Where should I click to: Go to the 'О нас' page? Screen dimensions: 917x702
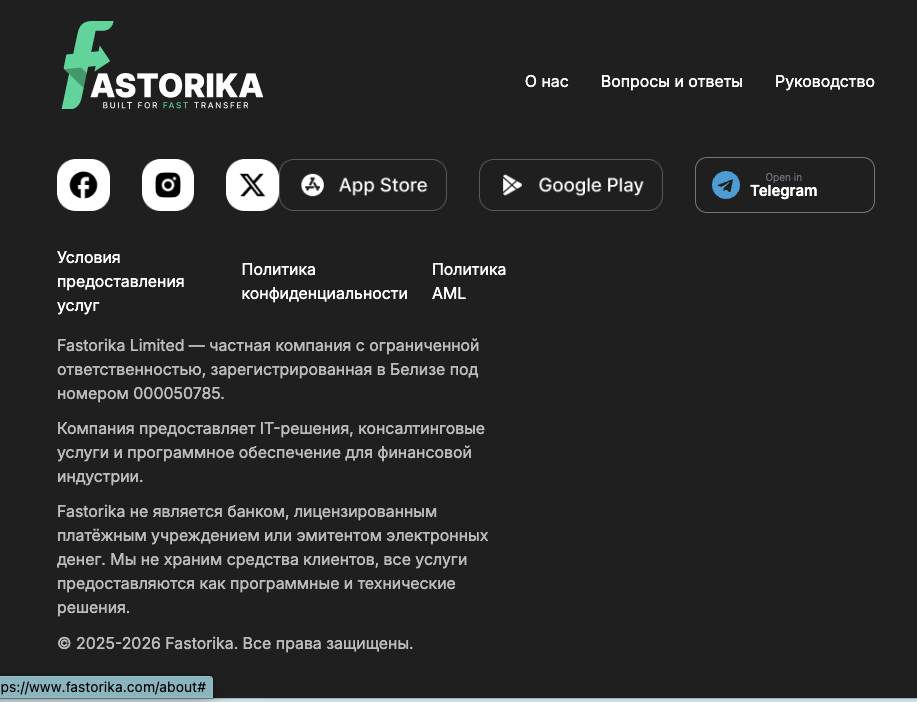(546, 81)
